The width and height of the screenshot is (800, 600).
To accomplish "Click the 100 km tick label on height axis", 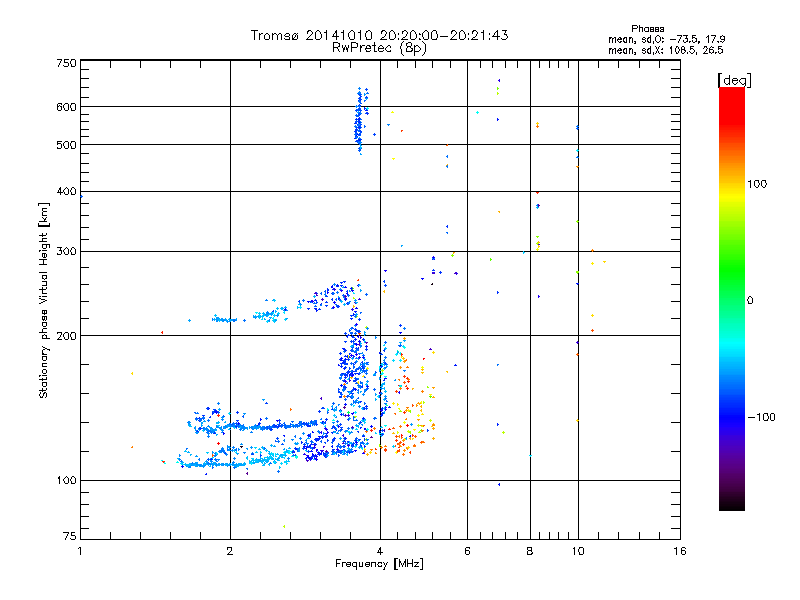I will tap(66, 480).
